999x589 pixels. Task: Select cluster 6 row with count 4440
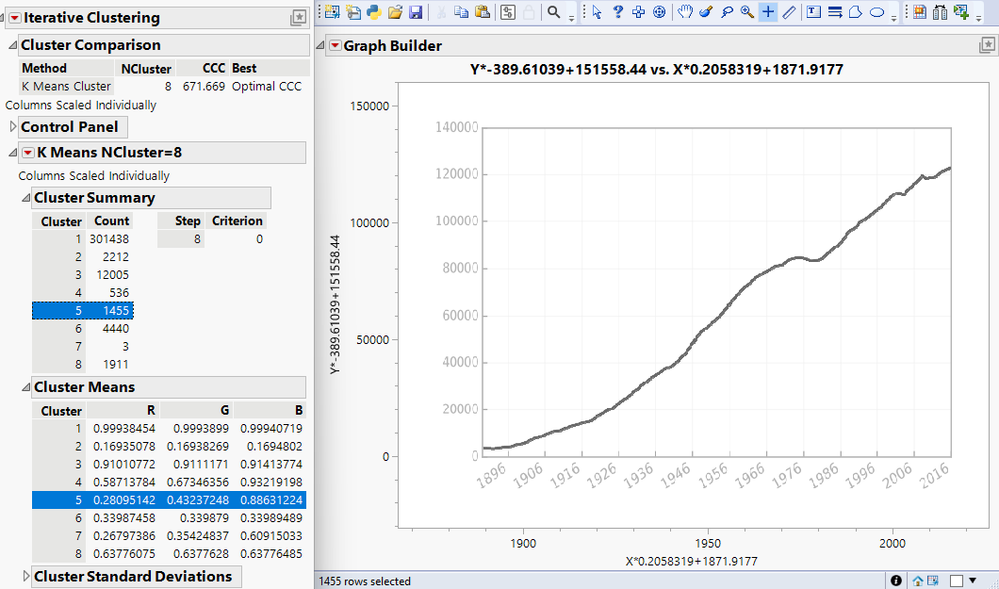click(83, 328)
